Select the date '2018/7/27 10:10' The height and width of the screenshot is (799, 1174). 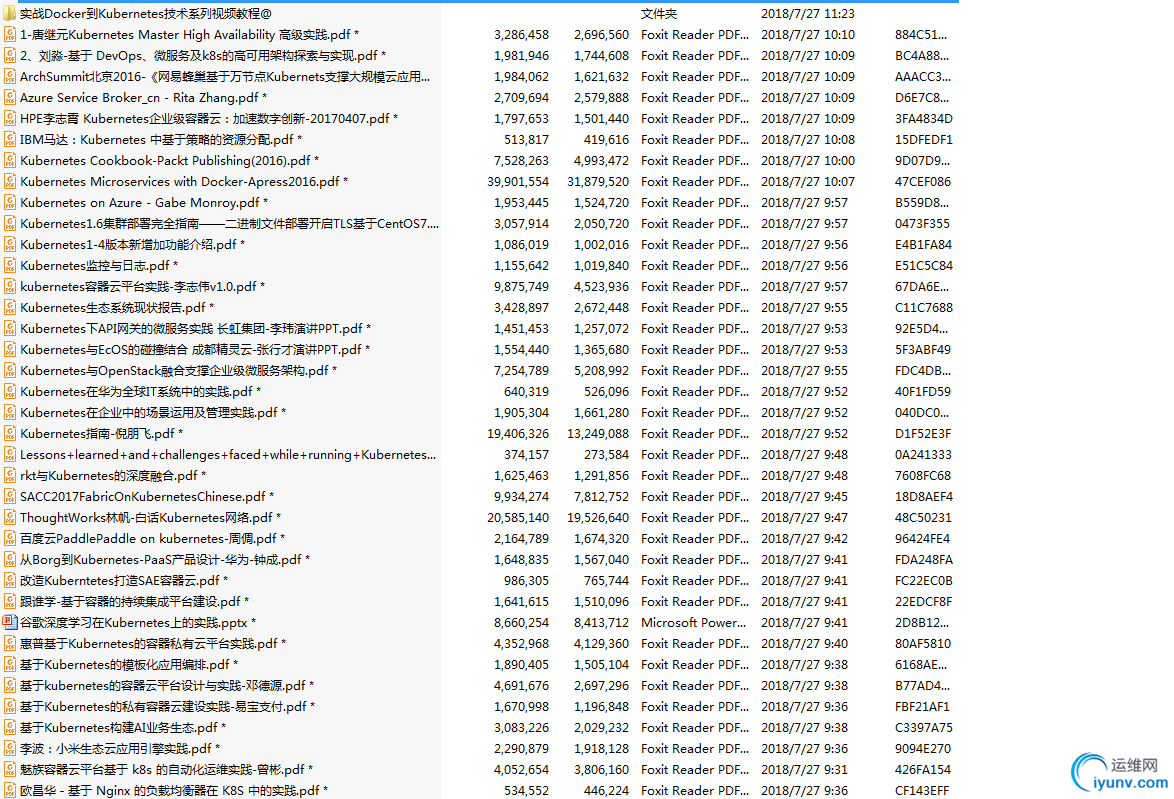click(x=808, y=34)
